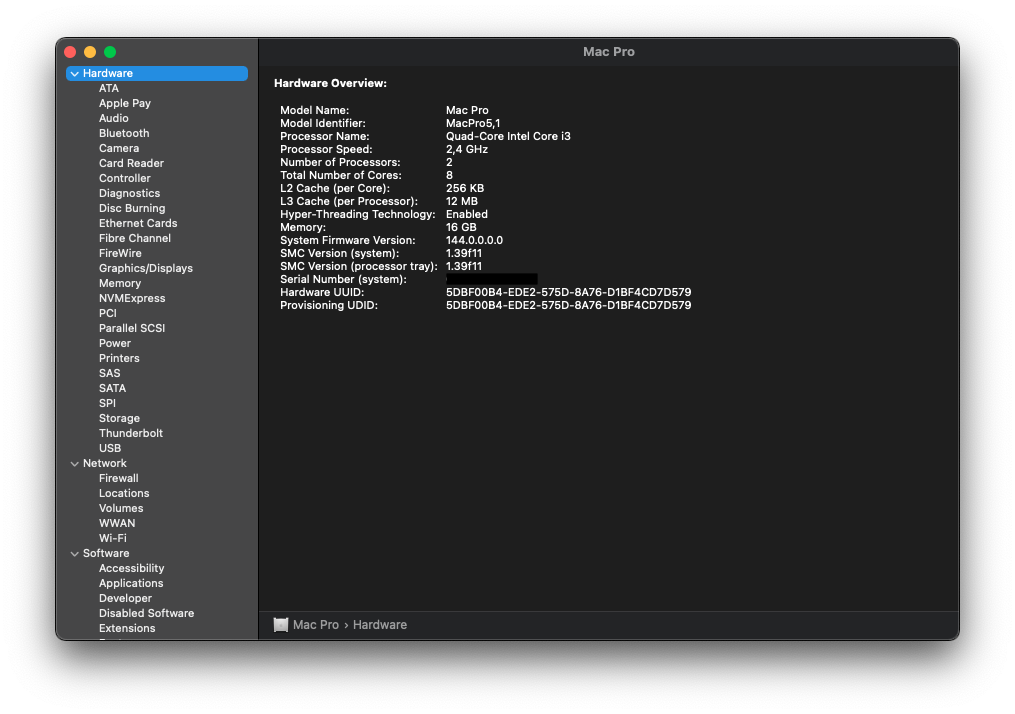Image resolution: width=1015 pixels, height=714 pixels.
Task: Select Controller in the sidebar
Action: [x=124, y=178]
